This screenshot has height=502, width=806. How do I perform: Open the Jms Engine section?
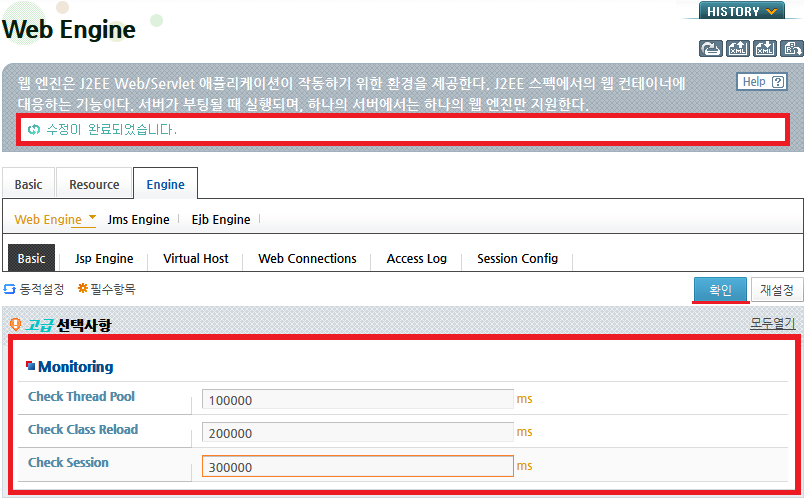pos(138,219)
